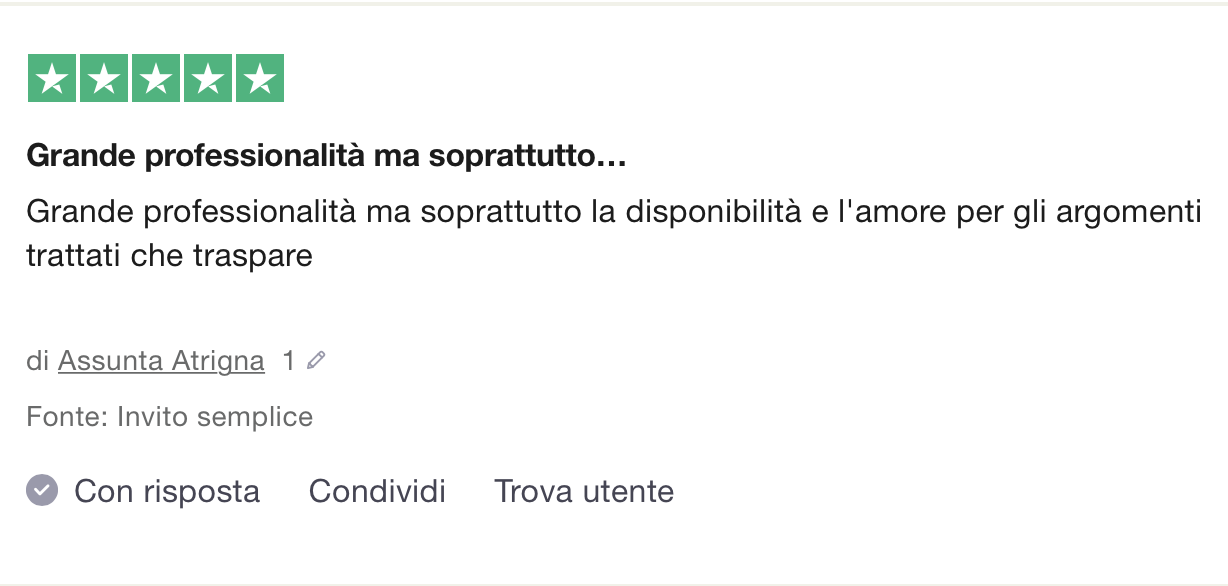Click Condividi to share the review
Screen dimensions: 1228x586
(x=377, y=491)
